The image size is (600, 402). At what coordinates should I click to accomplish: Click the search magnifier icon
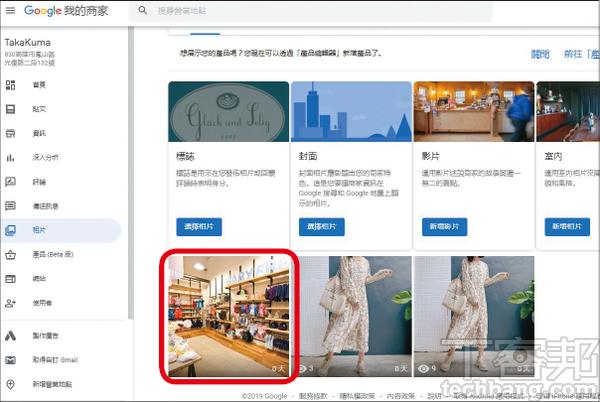pyautogui.click(x=143, y=11)
